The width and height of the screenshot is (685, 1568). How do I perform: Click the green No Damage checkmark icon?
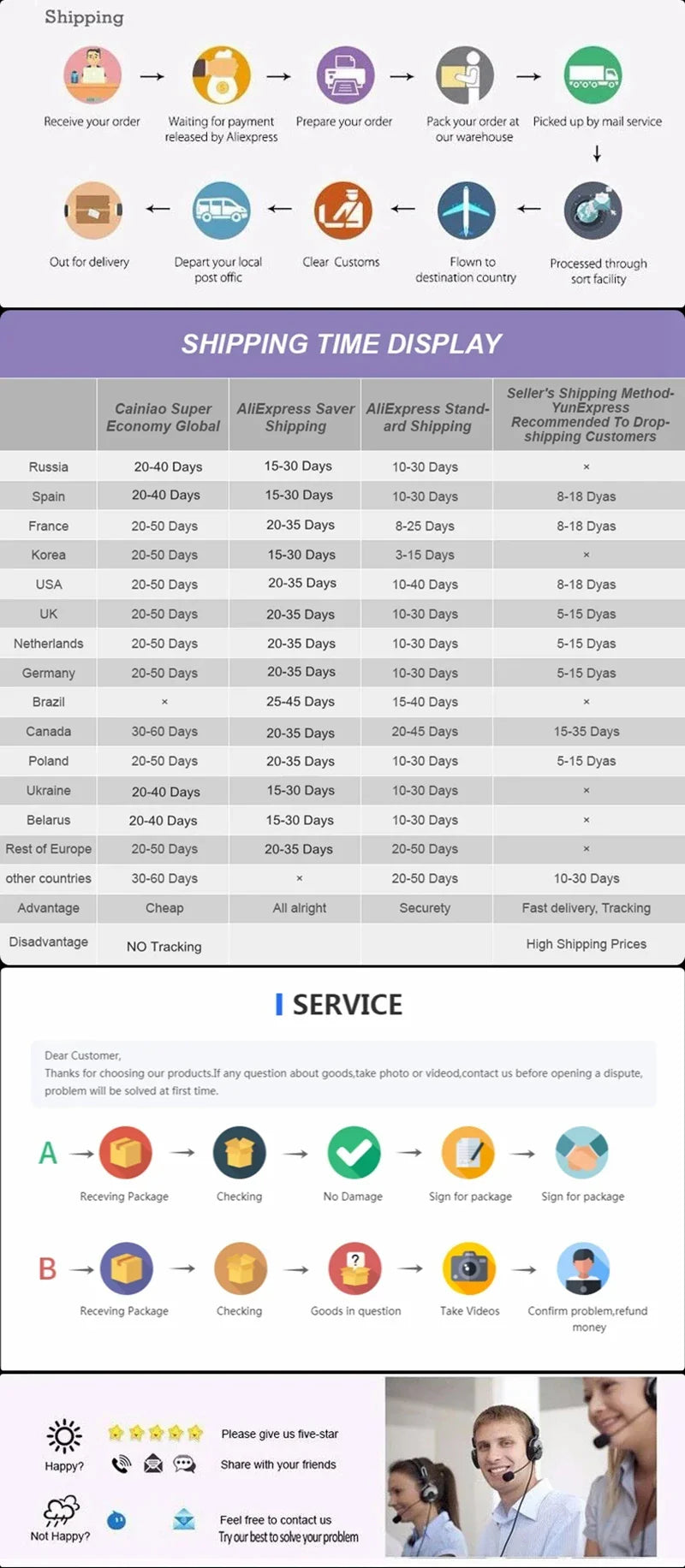[354, 1153]
